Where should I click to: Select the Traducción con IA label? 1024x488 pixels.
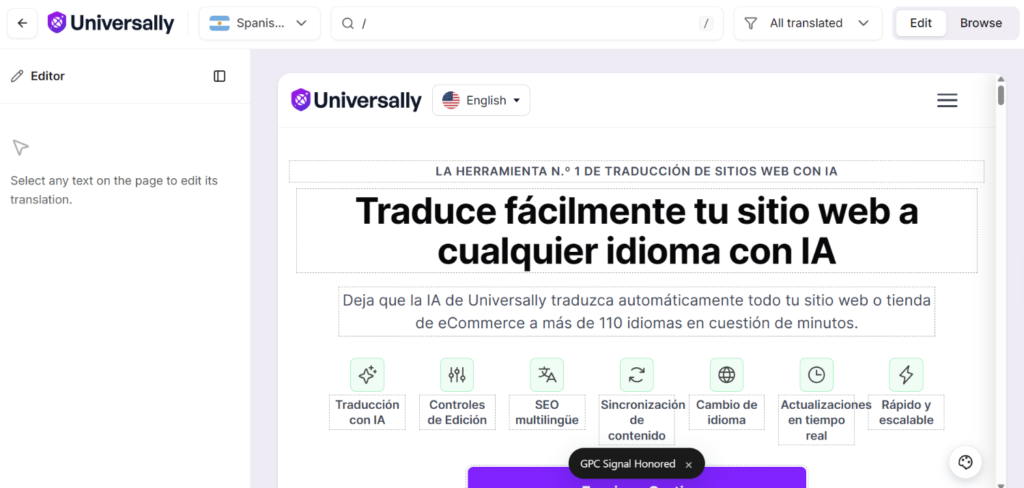(367, 412)
